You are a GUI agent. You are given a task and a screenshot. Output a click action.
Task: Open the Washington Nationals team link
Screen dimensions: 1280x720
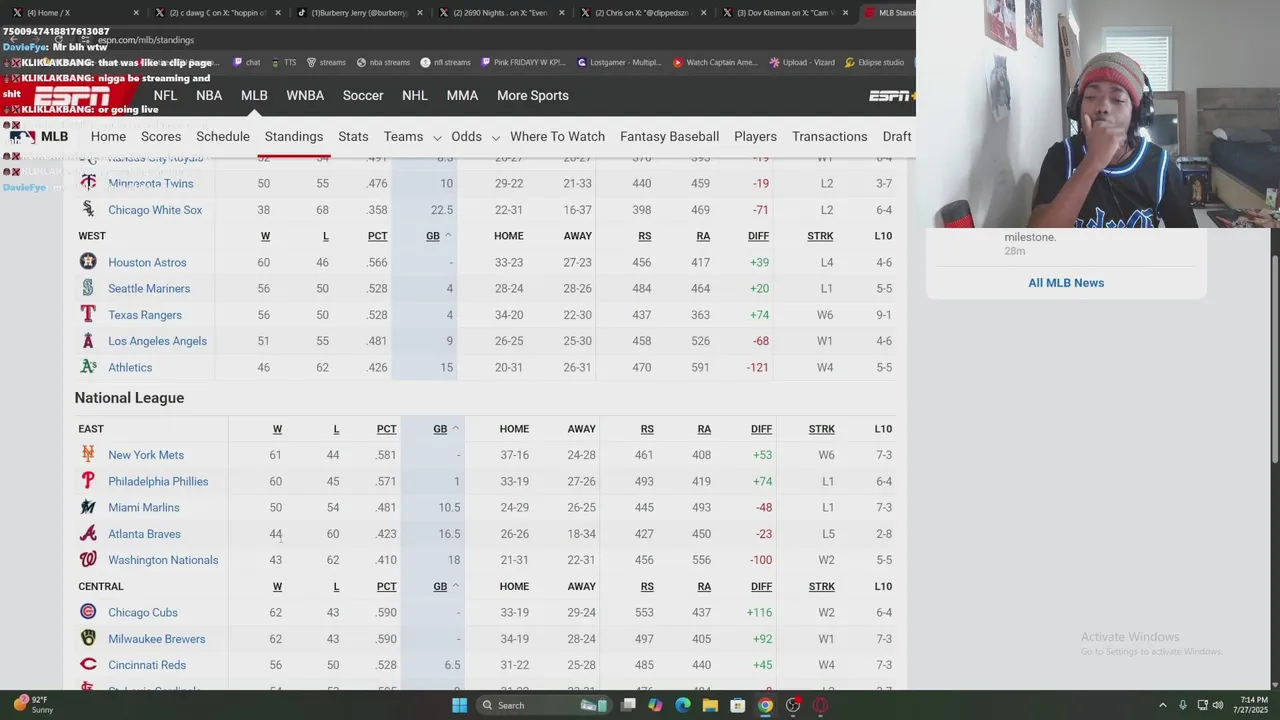163,560
